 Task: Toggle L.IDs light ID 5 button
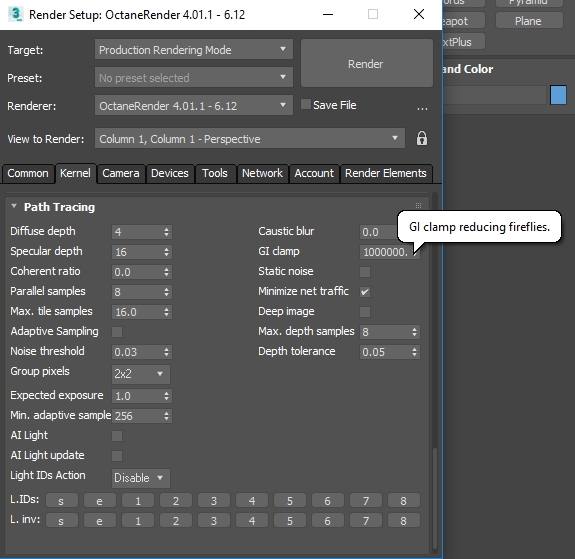coord(290,501)
